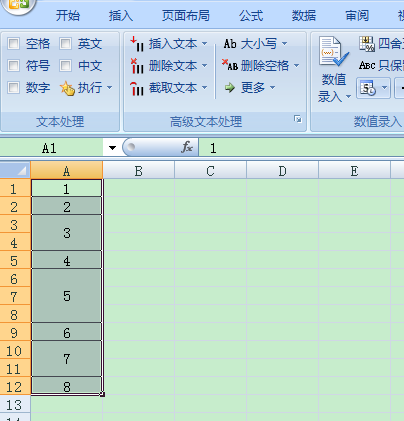Click the 更多 green arrow icon
Viewport: 404px width, 421px height.
coord(230,88)
